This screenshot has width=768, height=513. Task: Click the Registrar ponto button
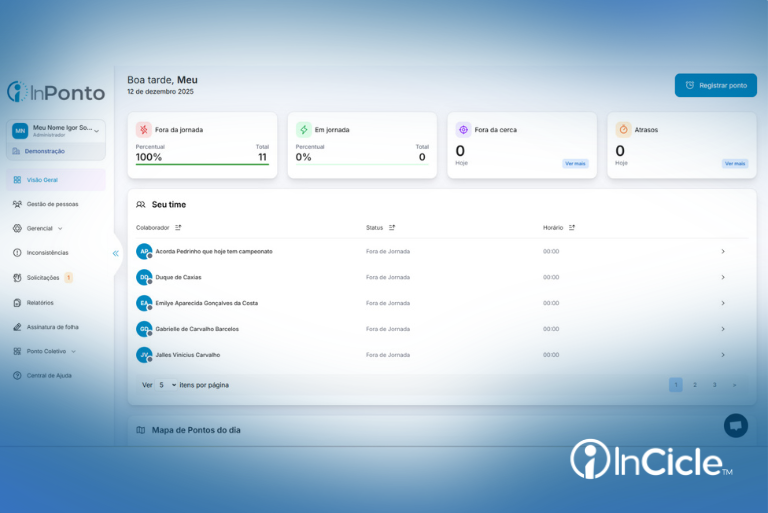click(716, 85)
